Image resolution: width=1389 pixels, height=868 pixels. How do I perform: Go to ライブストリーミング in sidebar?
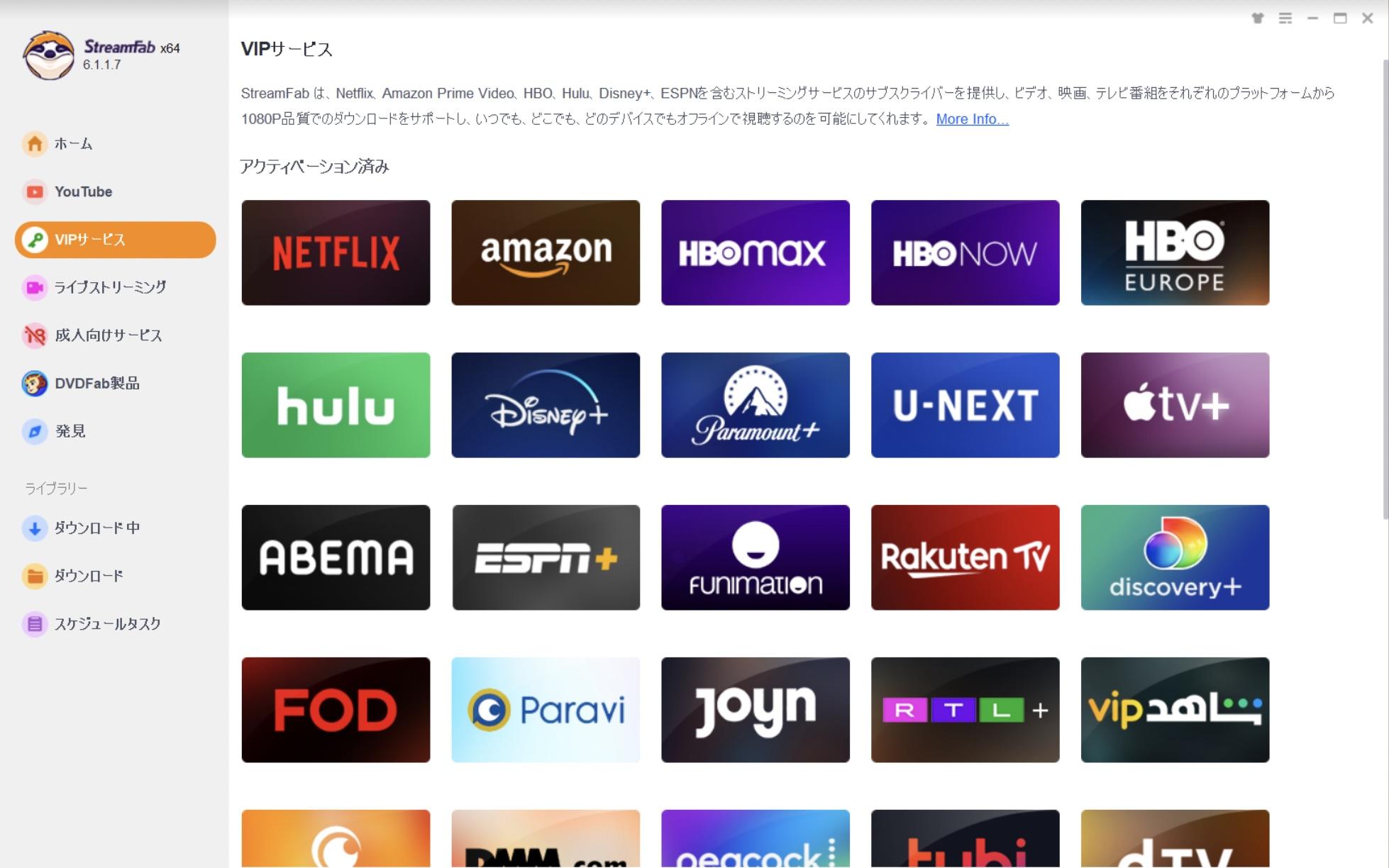pos(115,287)
